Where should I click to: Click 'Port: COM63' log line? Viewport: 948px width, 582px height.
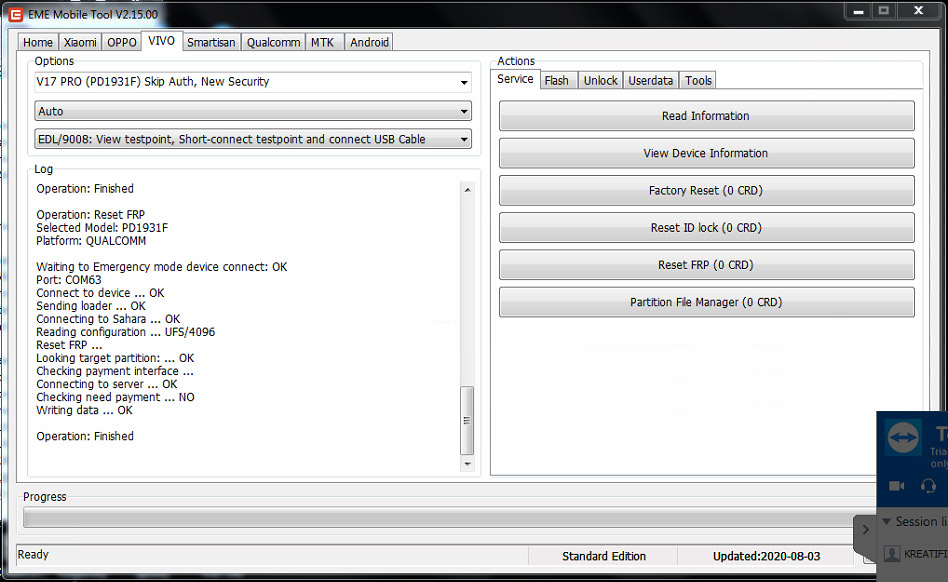(68, 280)
